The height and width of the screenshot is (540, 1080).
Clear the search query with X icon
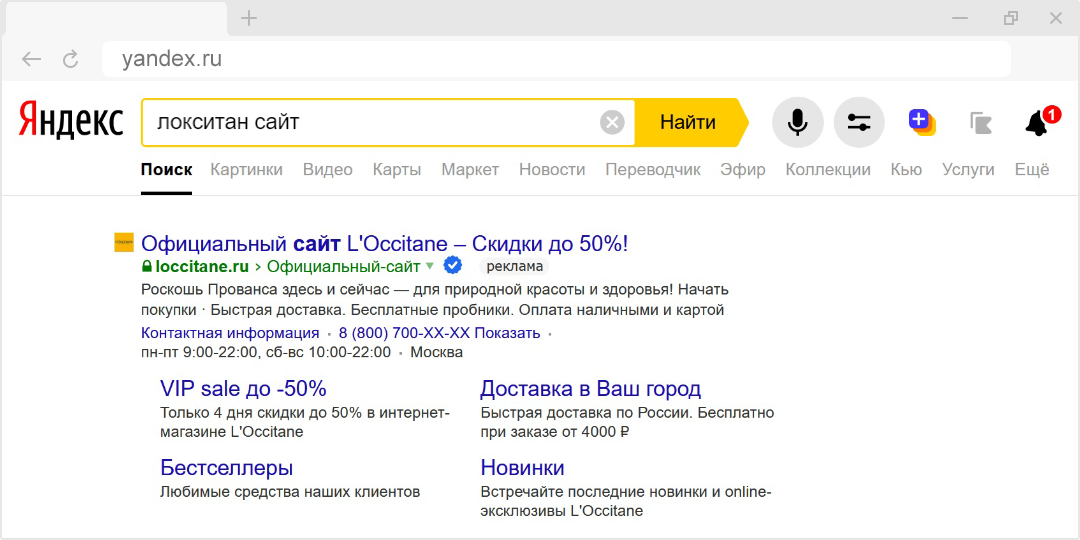point(612,123)
